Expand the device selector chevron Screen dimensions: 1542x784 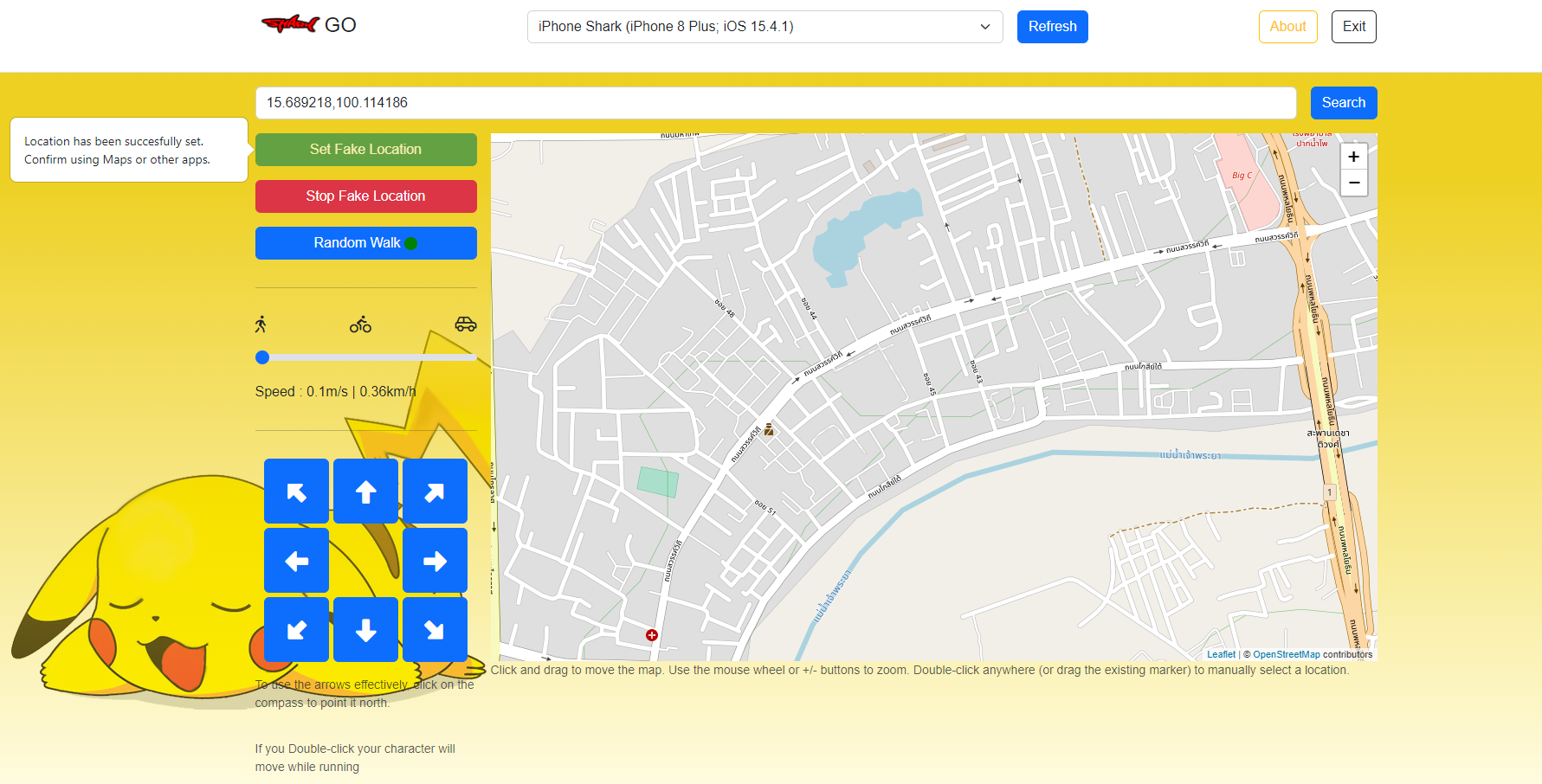(x=984, y=27)
